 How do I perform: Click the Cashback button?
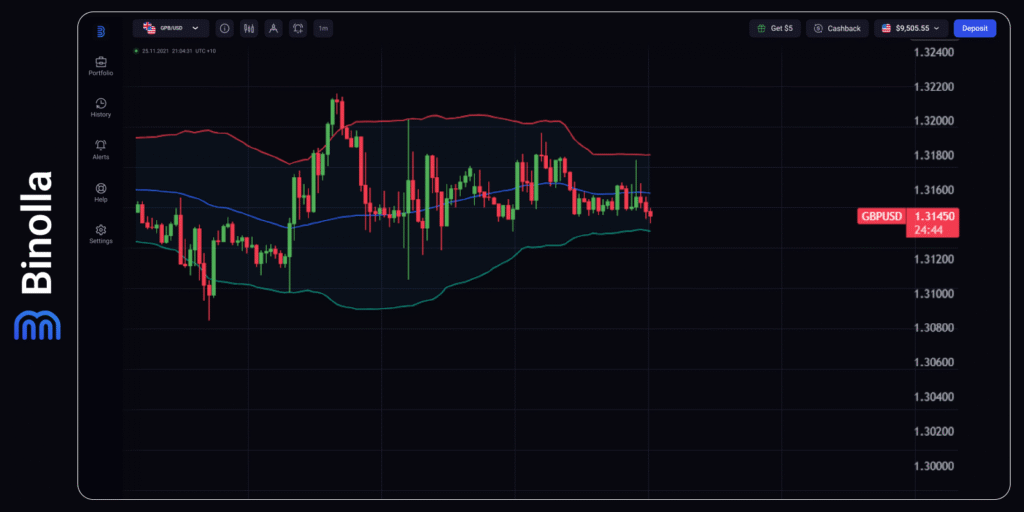pos(837,28)
